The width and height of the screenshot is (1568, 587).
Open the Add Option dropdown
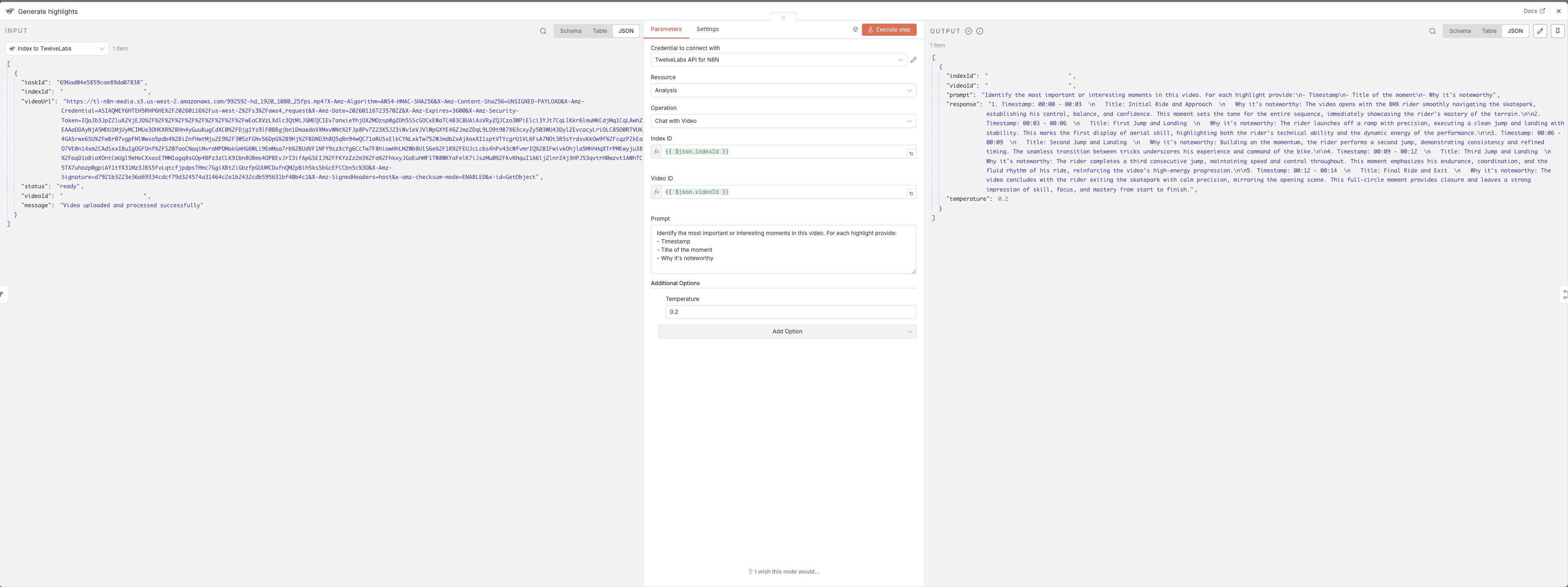click(786, 332)
